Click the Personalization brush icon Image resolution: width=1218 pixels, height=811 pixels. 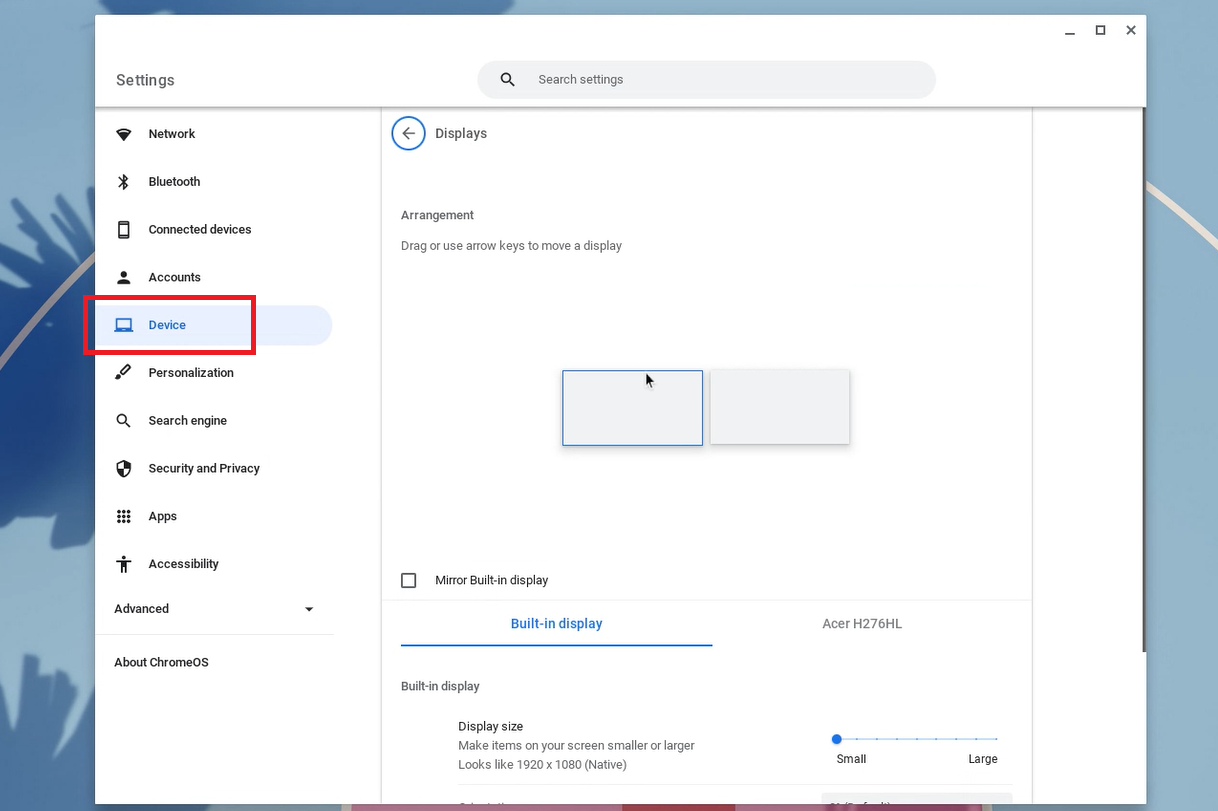[124, 373]
